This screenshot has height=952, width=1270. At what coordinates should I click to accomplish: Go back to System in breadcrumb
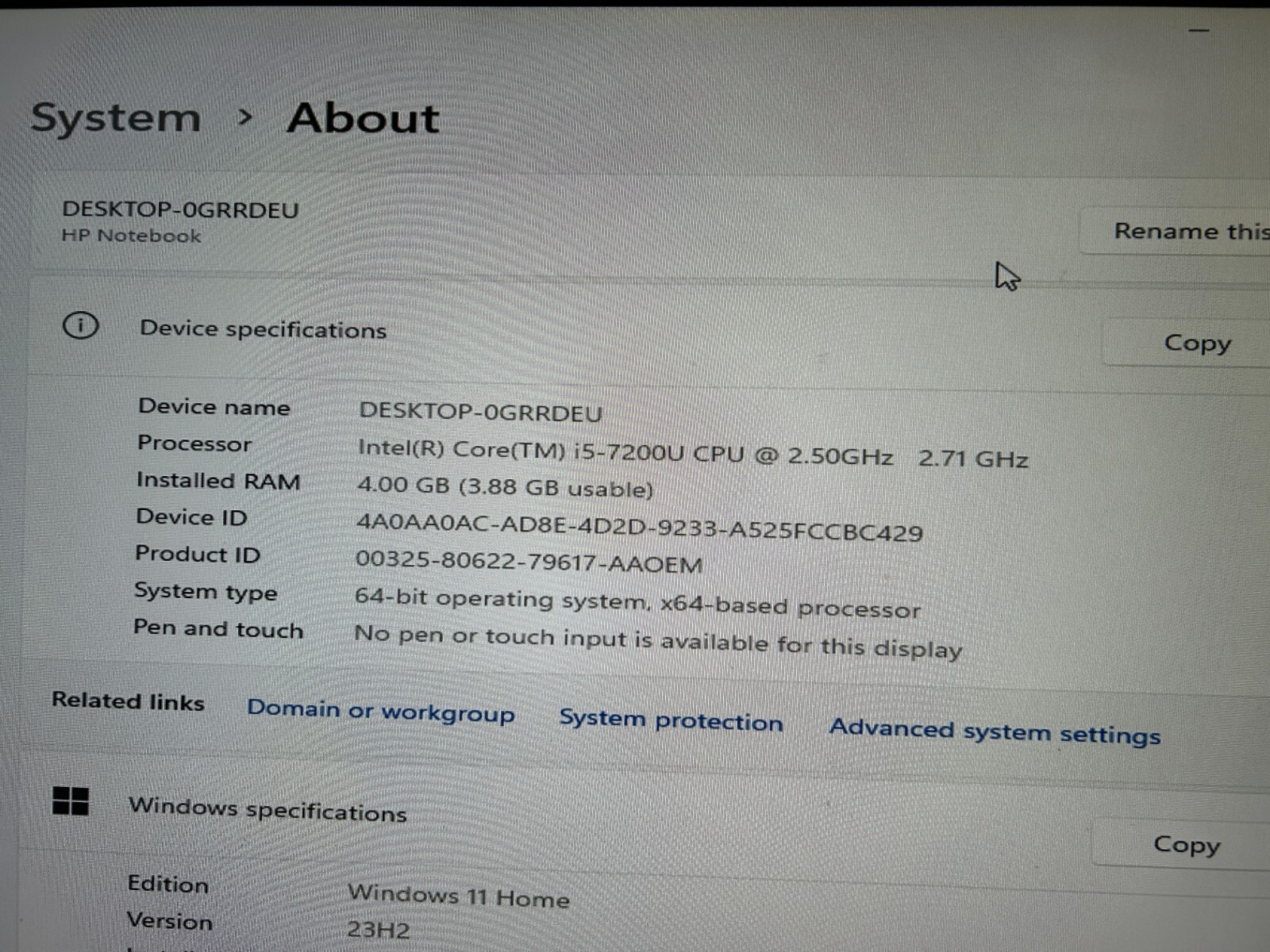[116, 118]
